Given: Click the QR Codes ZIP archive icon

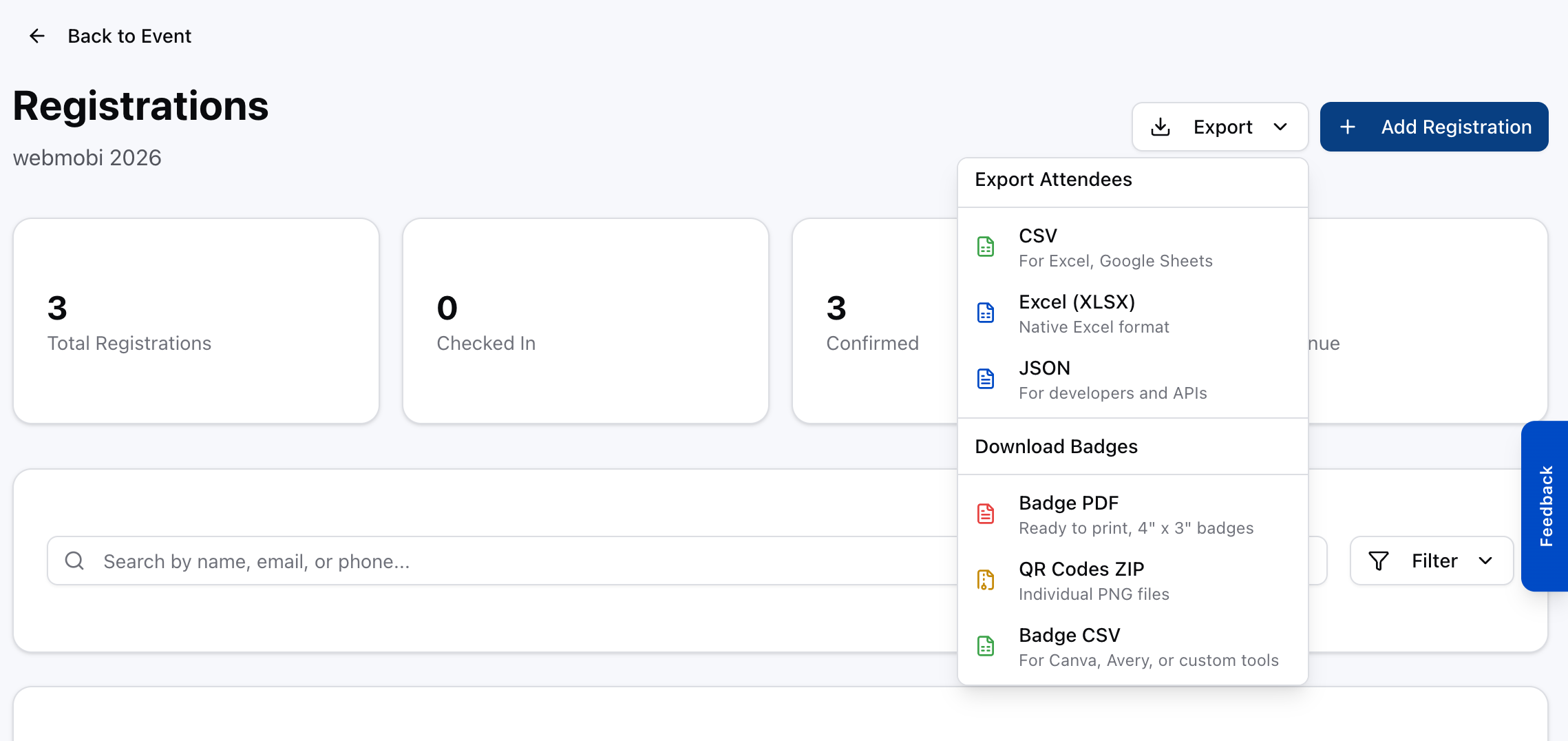Looking at the screenshot, I should coord(986,580).
